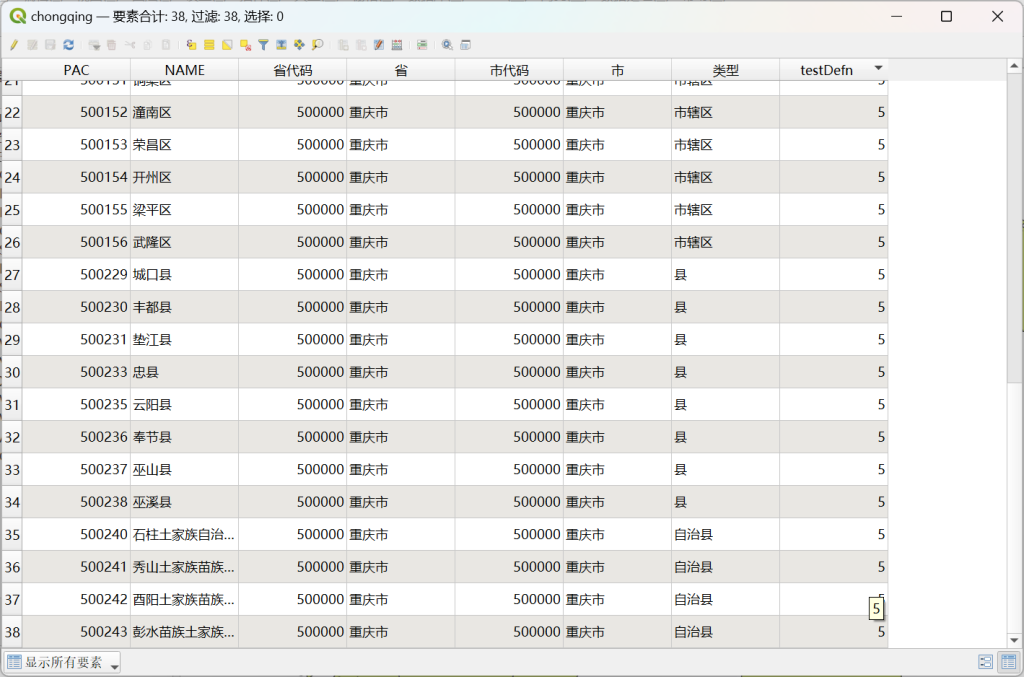Click the 奉节县 name cell
Viewport: 1024px width, 677px height.
[185, 437]
